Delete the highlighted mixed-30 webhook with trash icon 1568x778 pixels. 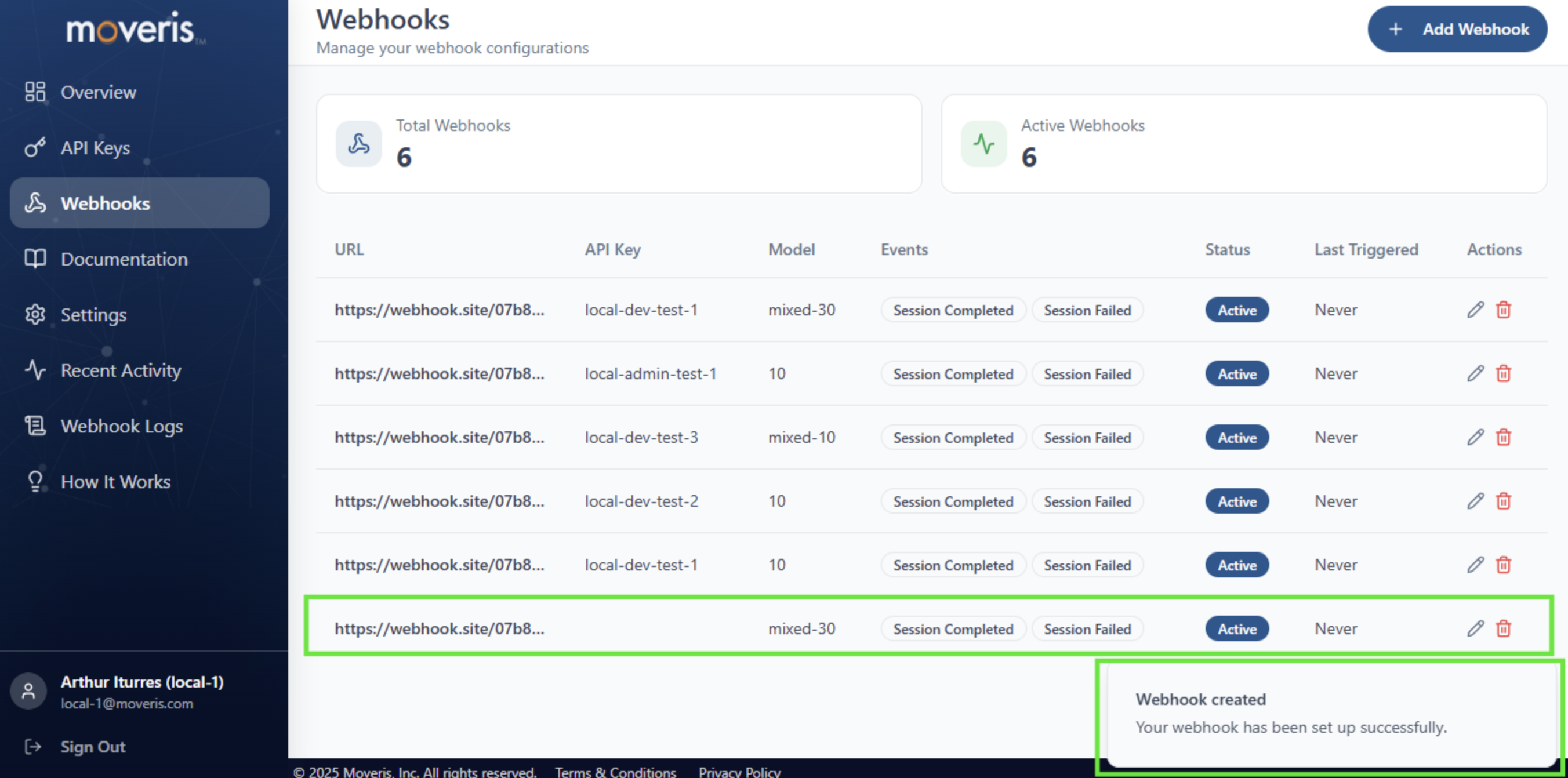[1504, 628]
